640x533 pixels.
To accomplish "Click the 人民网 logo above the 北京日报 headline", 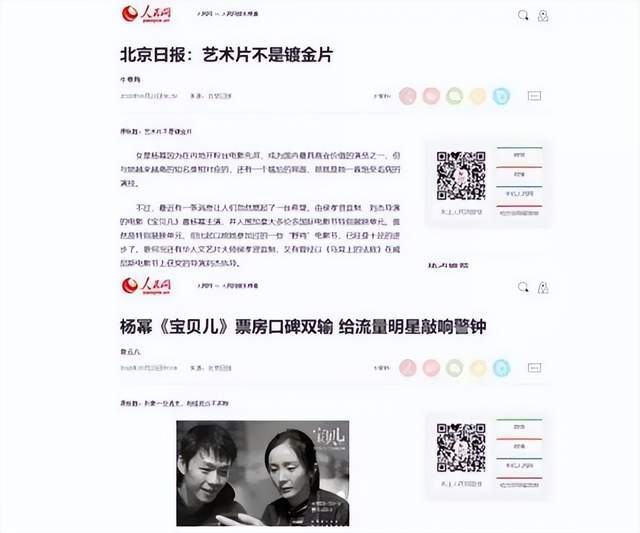I will click(147, 14).
